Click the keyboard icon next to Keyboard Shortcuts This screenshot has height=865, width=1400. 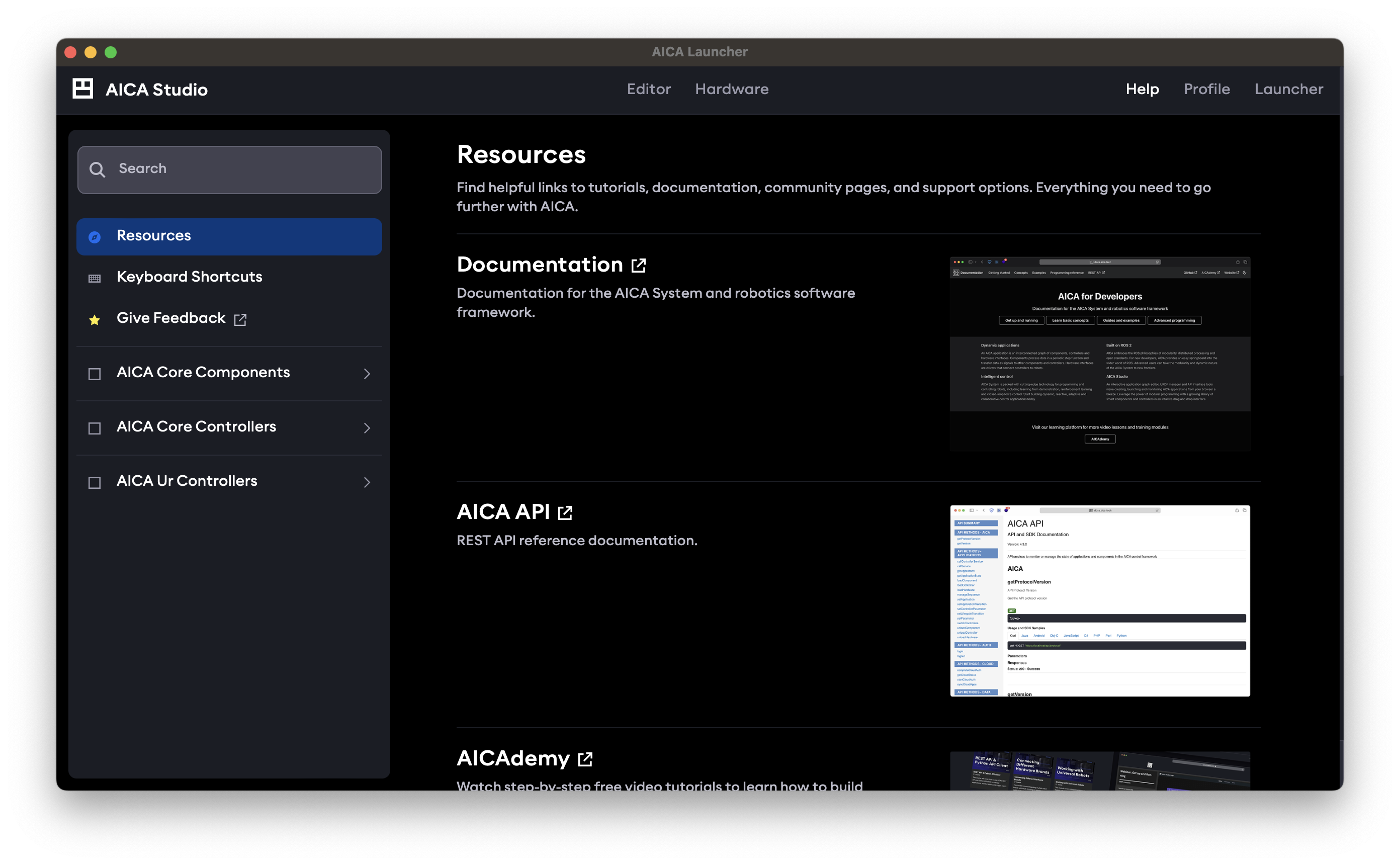95,278
